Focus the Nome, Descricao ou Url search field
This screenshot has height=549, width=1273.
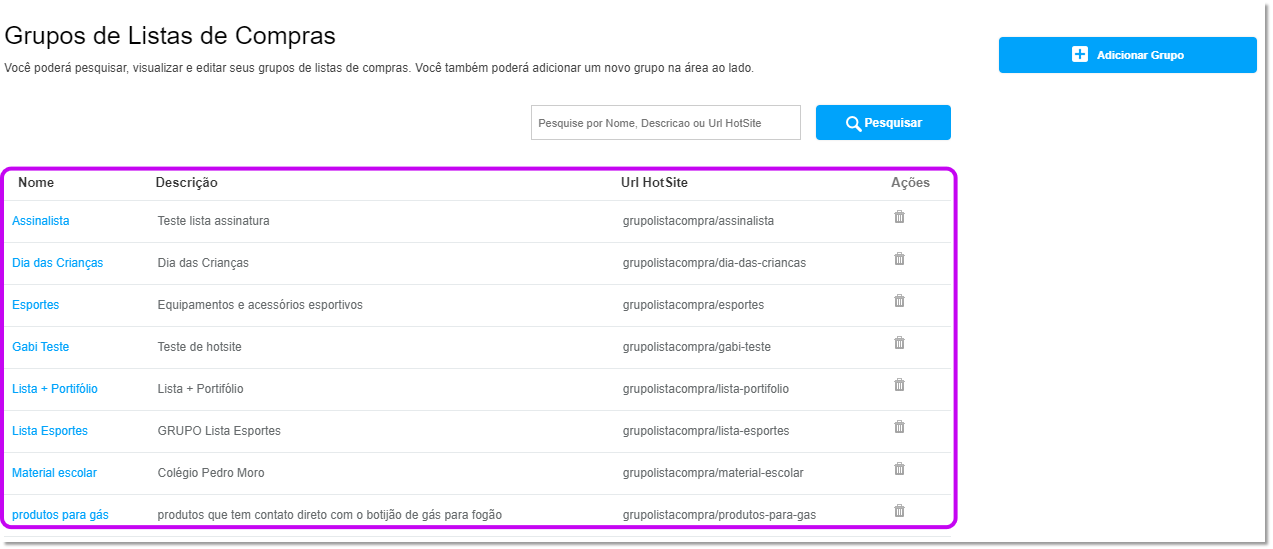[x=666, y=123]
